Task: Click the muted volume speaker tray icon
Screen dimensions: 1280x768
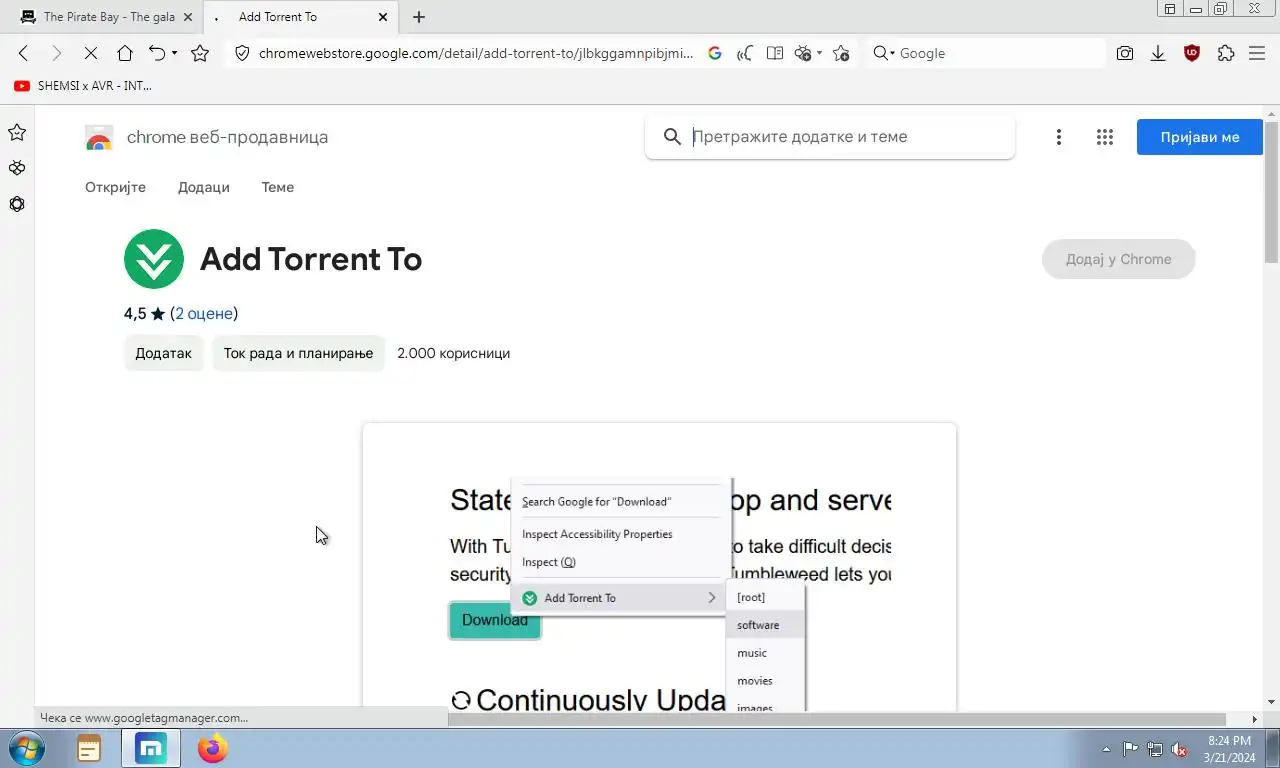Action: [1179, 749]
